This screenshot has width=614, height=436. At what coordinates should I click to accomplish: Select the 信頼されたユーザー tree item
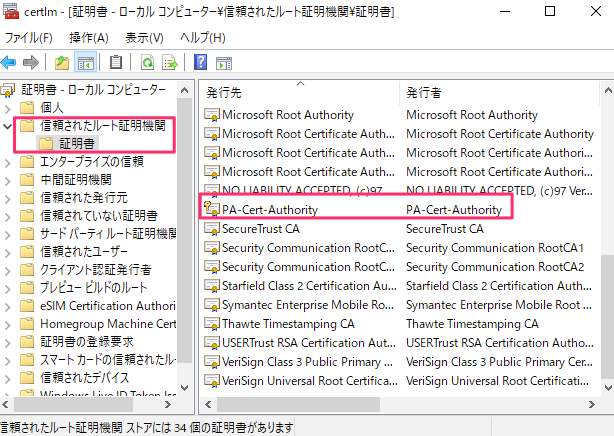pos(84,251)
